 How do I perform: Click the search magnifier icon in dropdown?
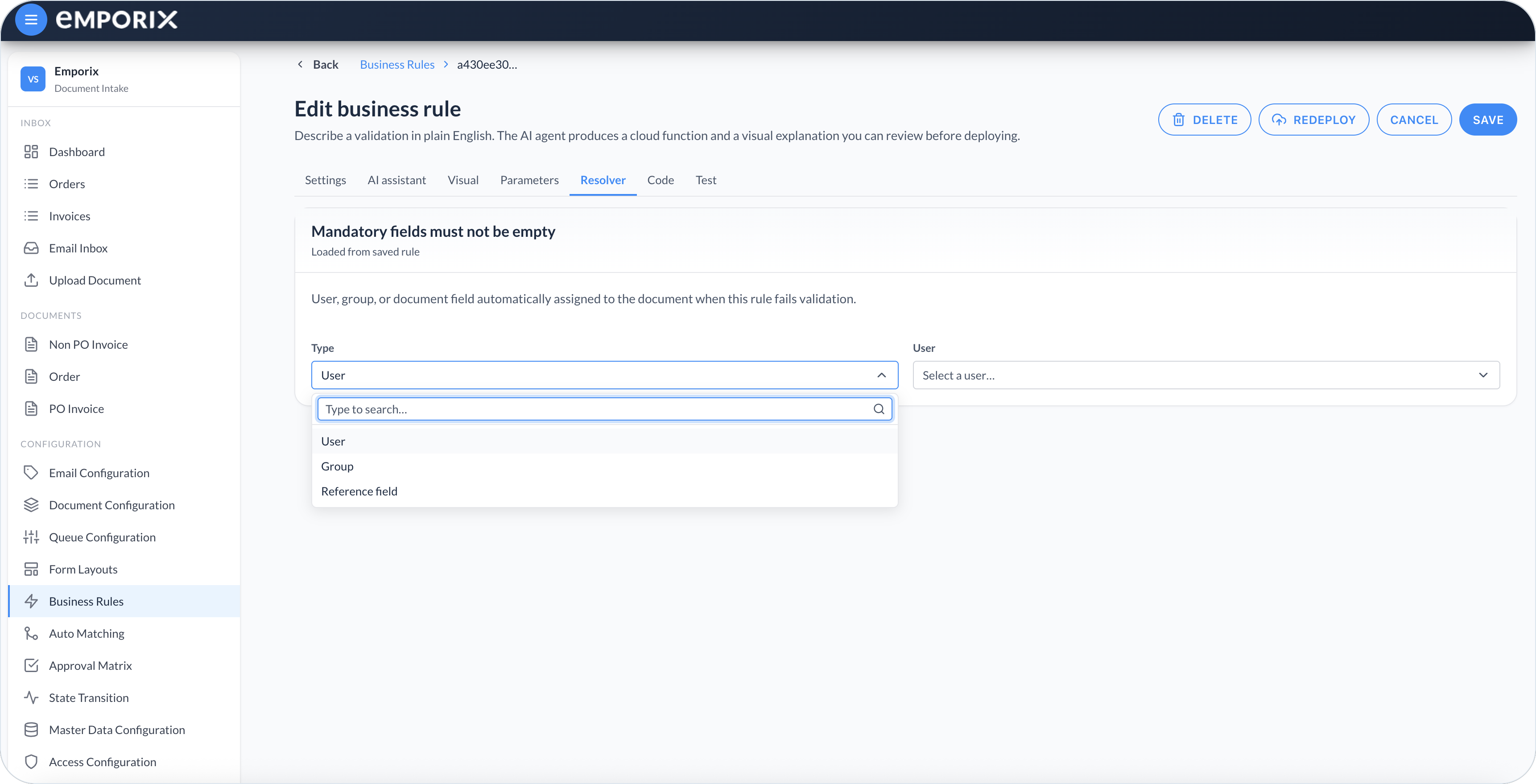(x=879, y=409)
